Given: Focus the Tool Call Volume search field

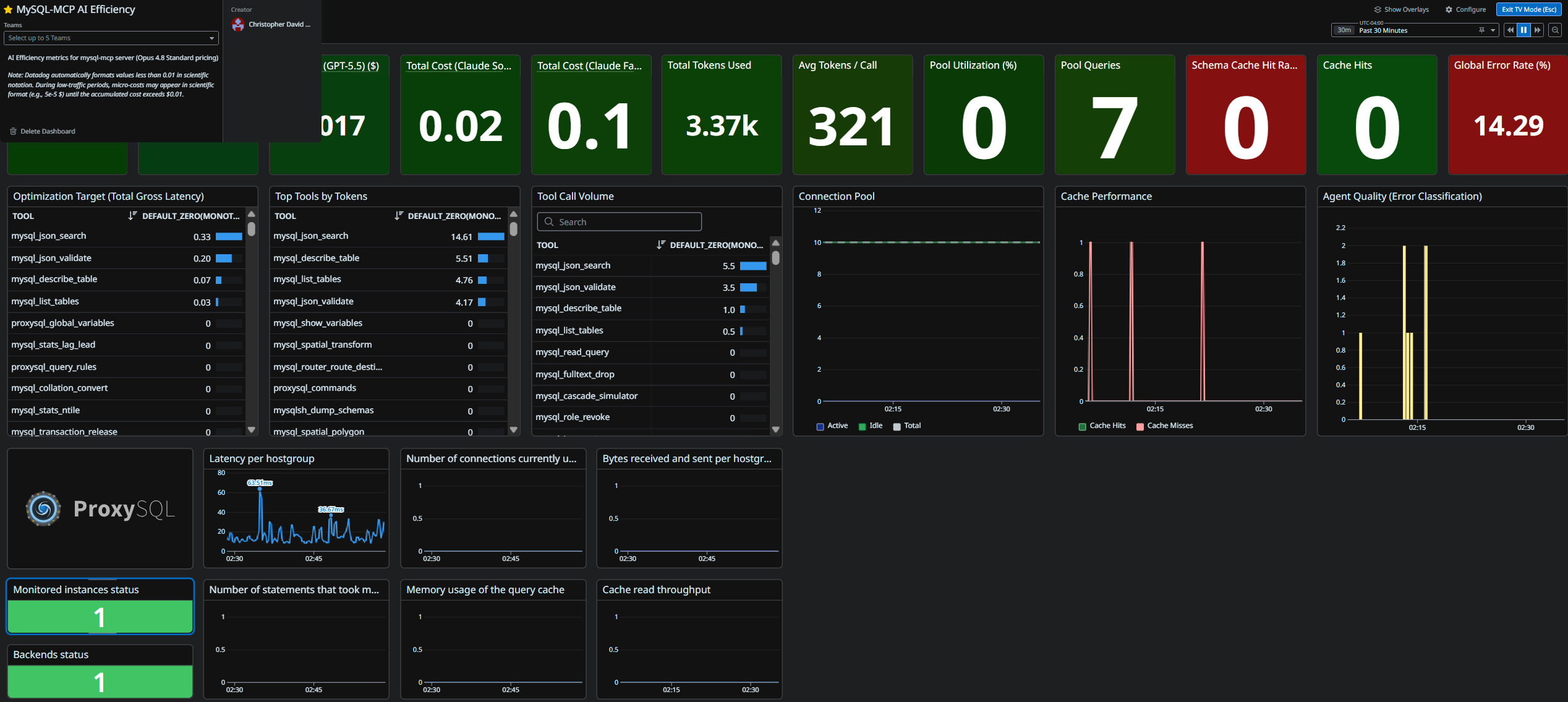Looking at the screenshot, I should click(x=620, y=222).
